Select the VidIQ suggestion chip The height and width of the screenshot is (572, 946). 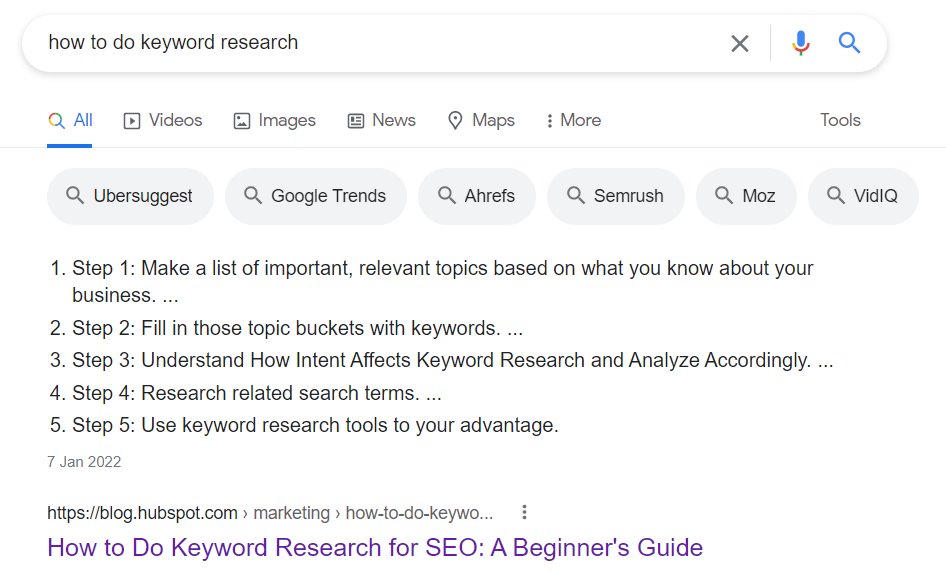863,196
